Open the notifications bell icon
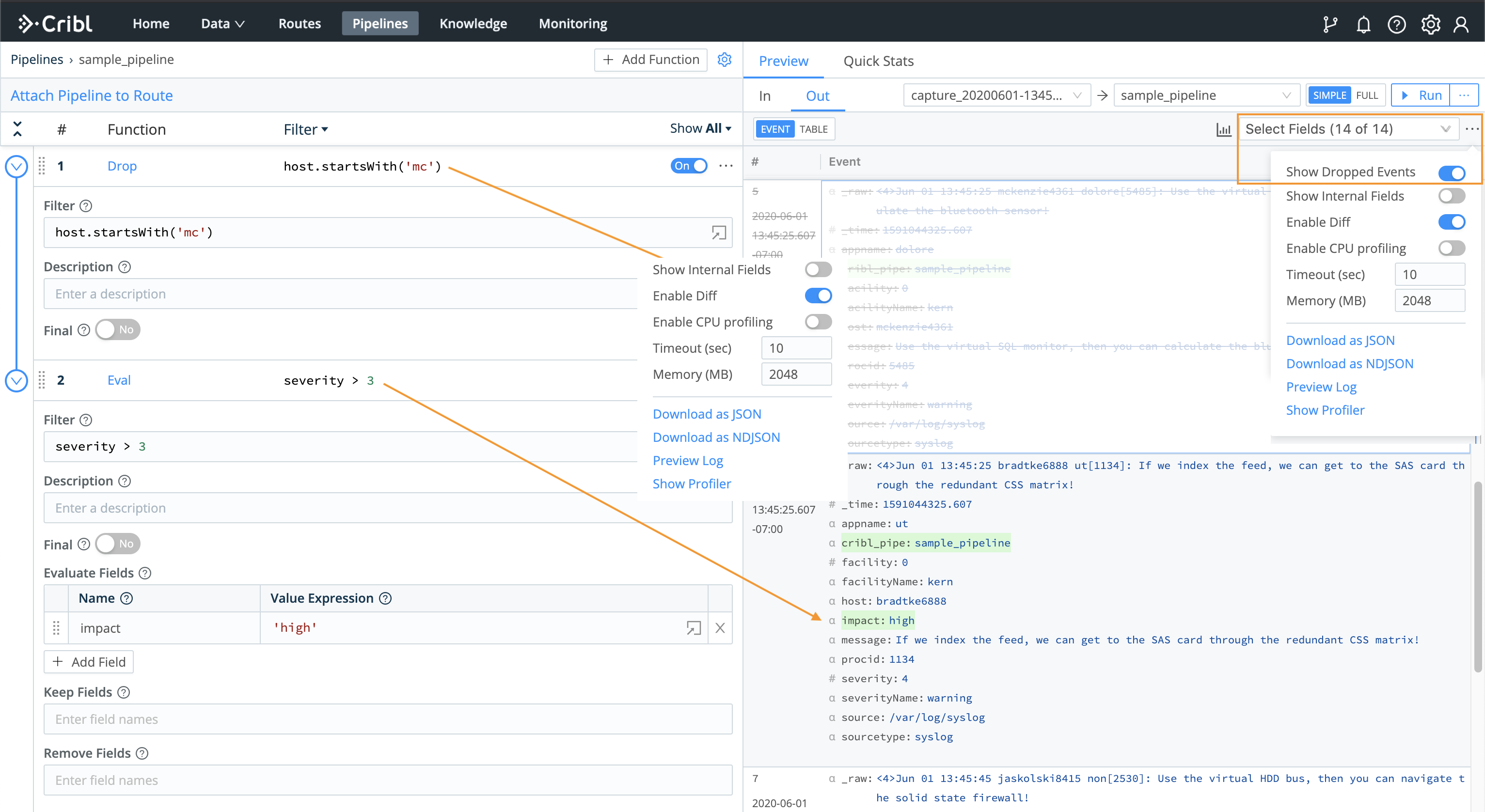1485x812 pixels. pyautogui.click(x=1363, y=24)
